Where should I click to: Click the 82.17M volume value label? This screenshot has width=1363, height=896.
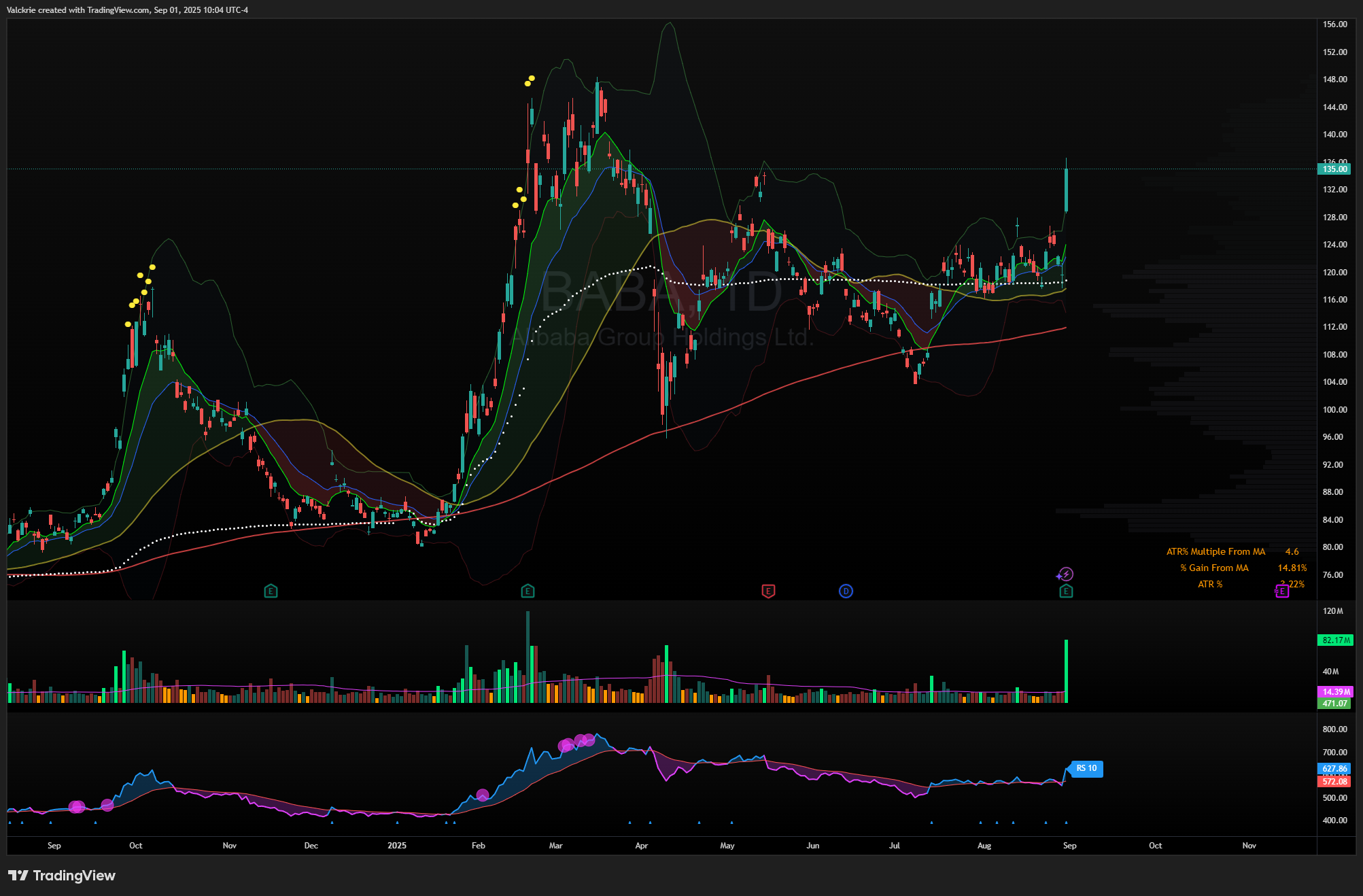1336,640
